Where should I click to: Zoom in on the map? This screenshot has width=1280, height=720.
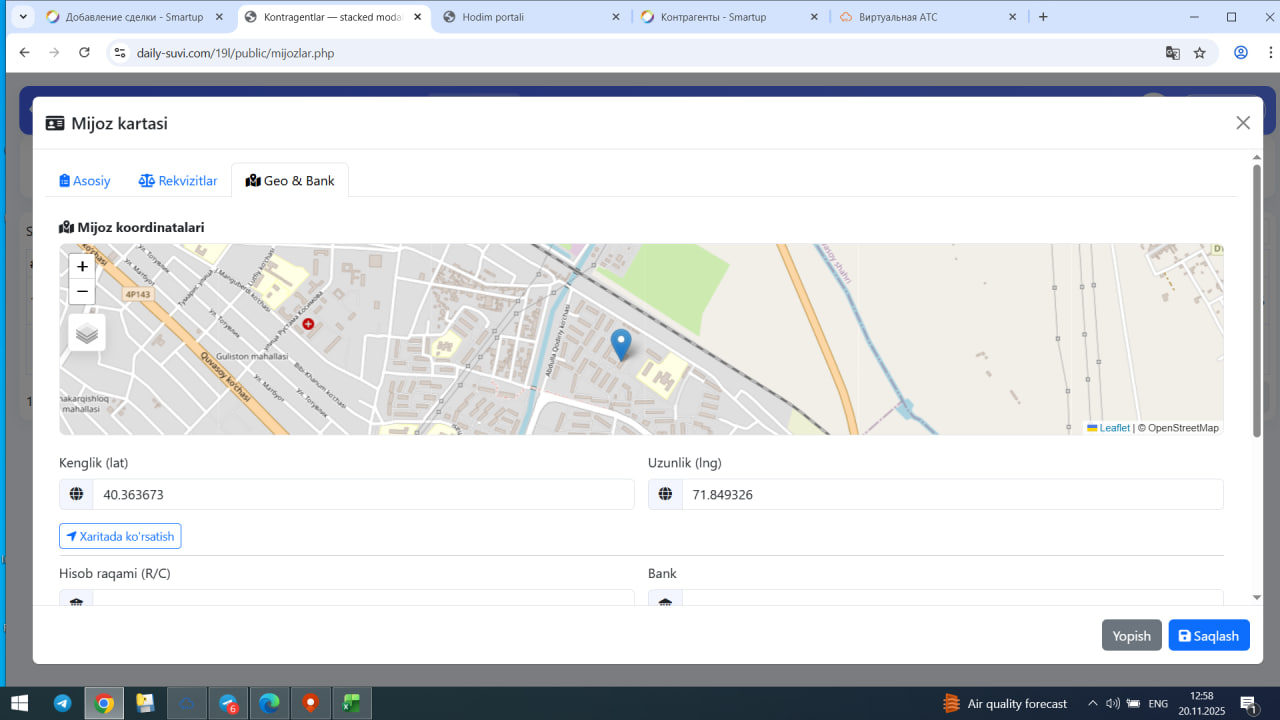click(82, 267)
